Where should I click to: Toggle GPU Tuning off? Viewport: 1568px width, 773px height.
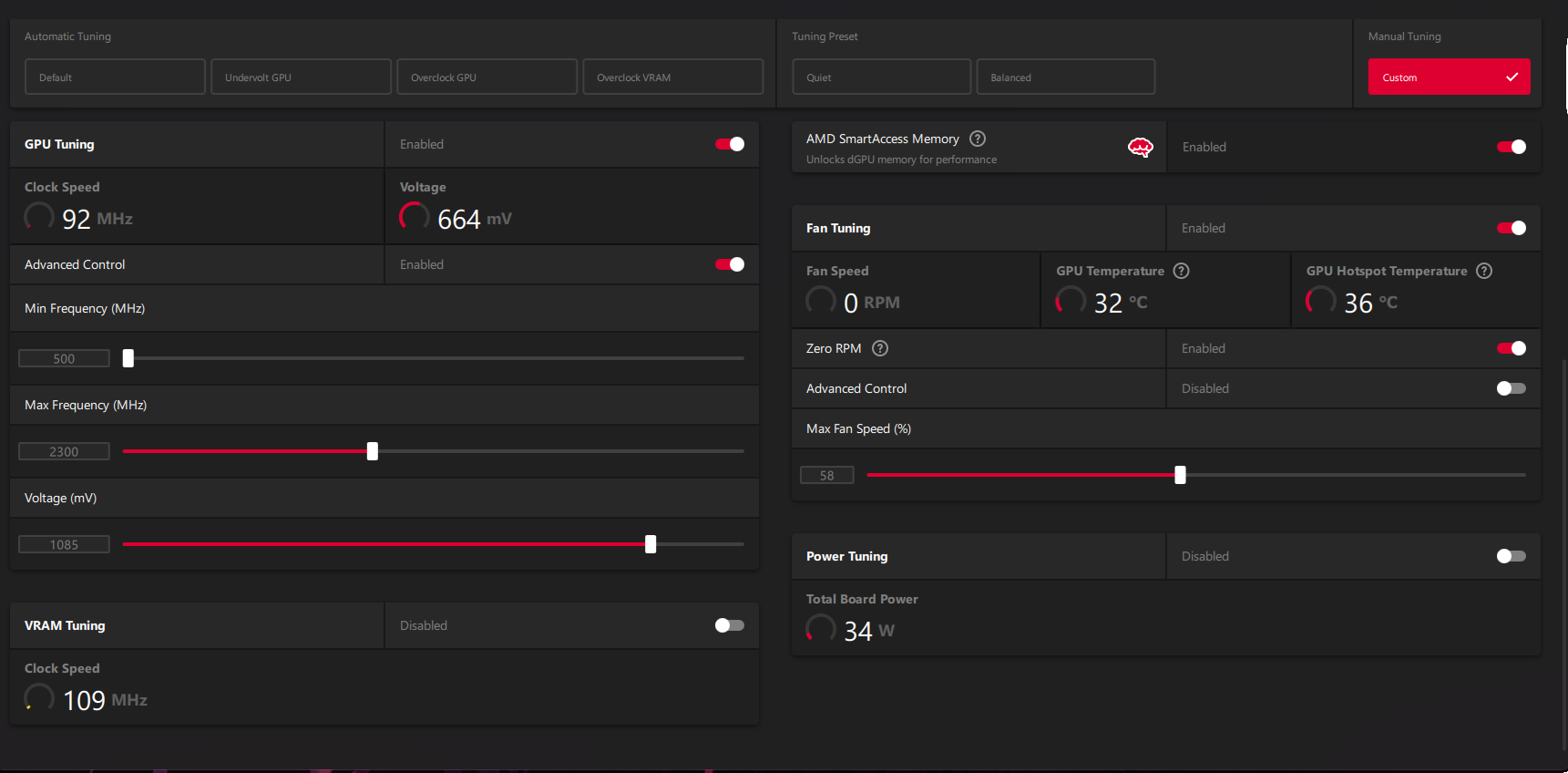coord(730,144)
